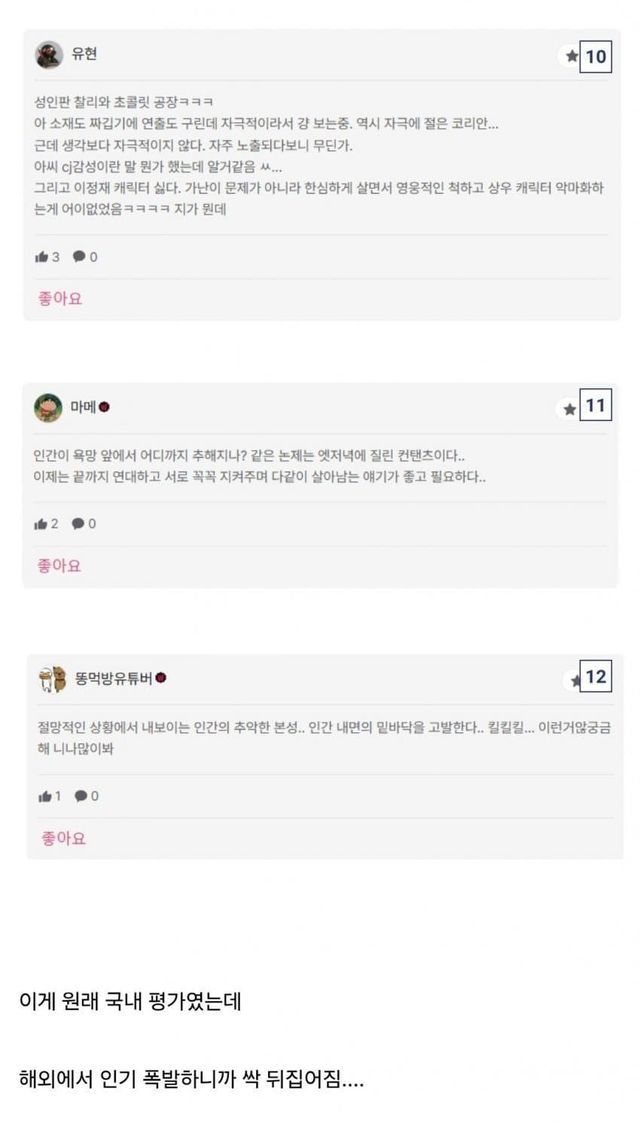The height and width of the screenshot is (1126, 640).
Task: Click the red badge next to 마메
Action: point(104,407)
